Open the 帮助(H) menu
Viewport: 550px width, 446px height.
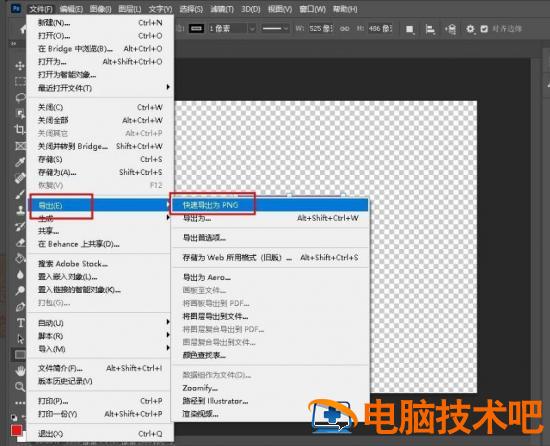[345, 9]
